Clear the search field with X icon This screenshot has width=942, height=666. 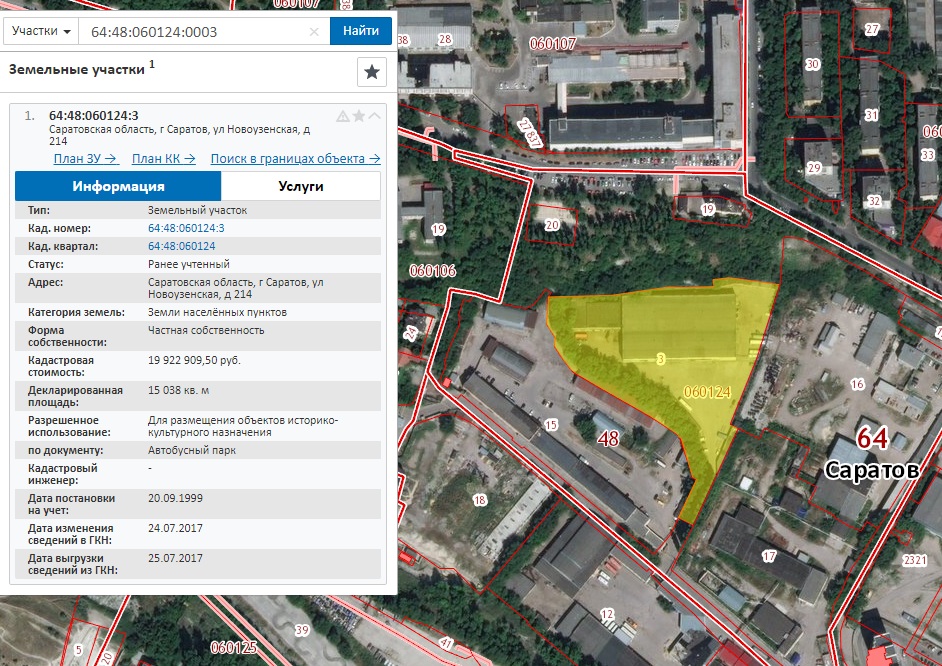coord(314,32)
